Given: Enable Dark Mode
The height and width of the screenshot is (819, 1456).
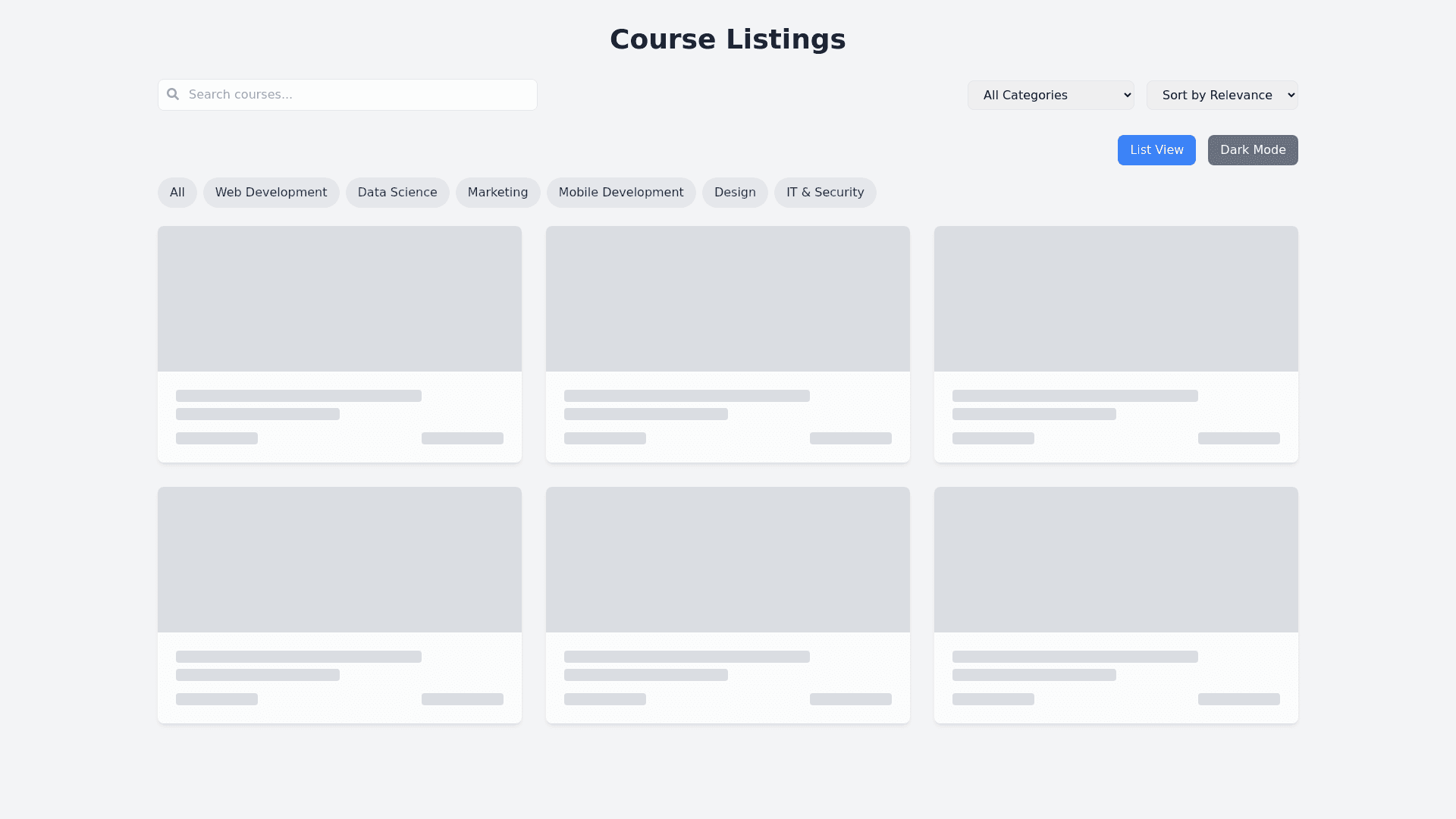Looking at the screenshot, I should click(x=1252, y=150).
